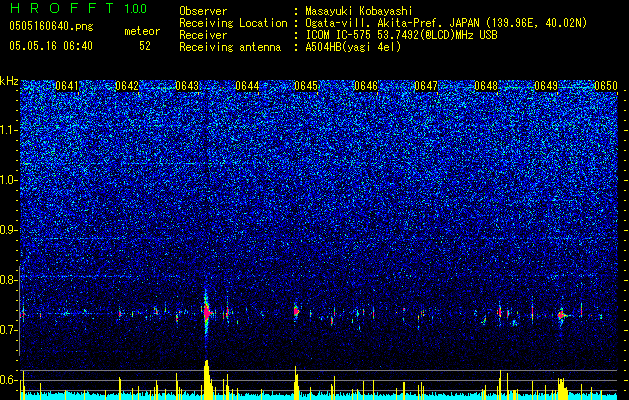Select observer name Masayuki Kobayashi
Image resolution: width=629 pixels, height=400 pixels.
[x=358, y=11]
